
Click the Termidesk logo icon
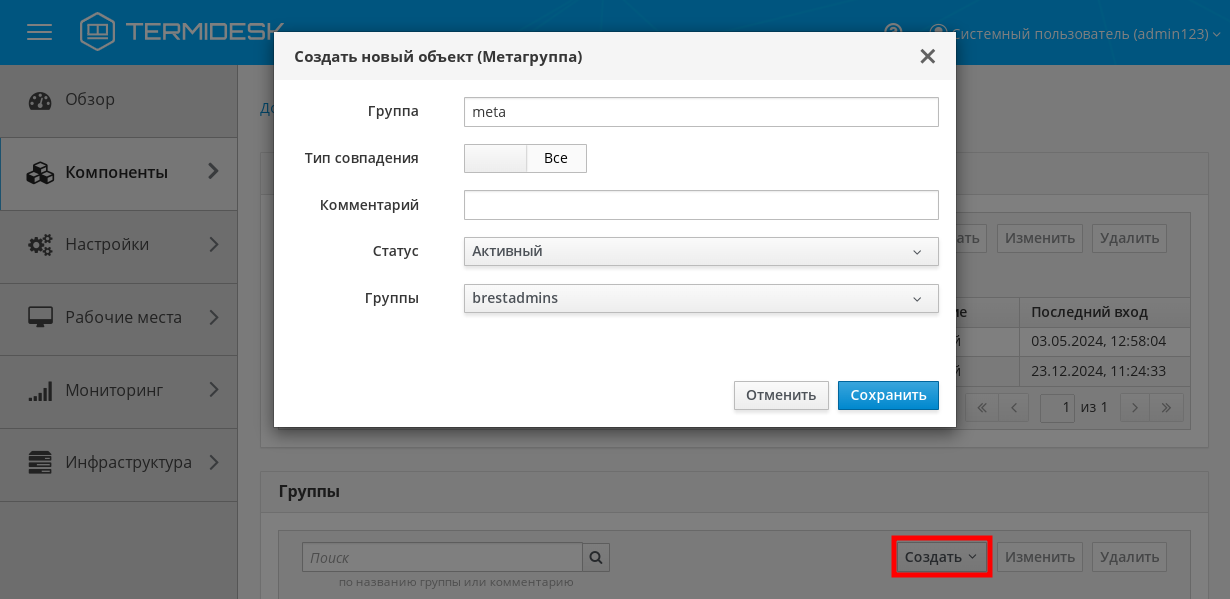(x=97, y=32)
